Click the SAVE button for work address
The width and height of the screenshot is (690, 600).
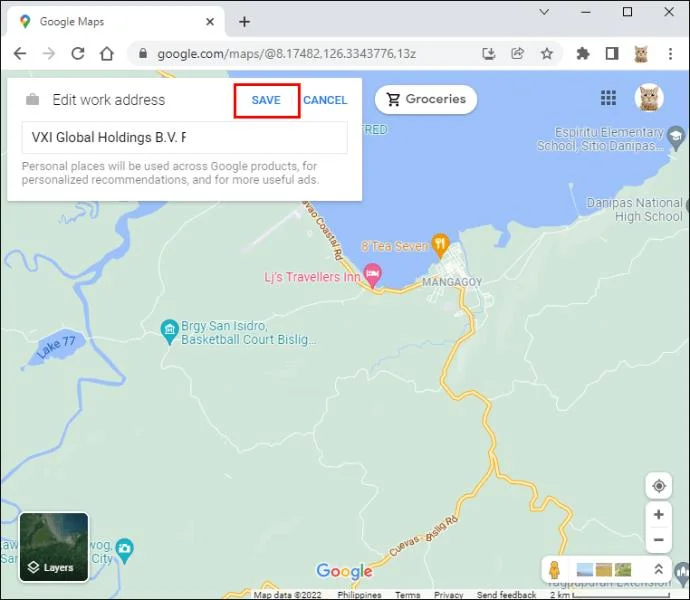(267, 100)
